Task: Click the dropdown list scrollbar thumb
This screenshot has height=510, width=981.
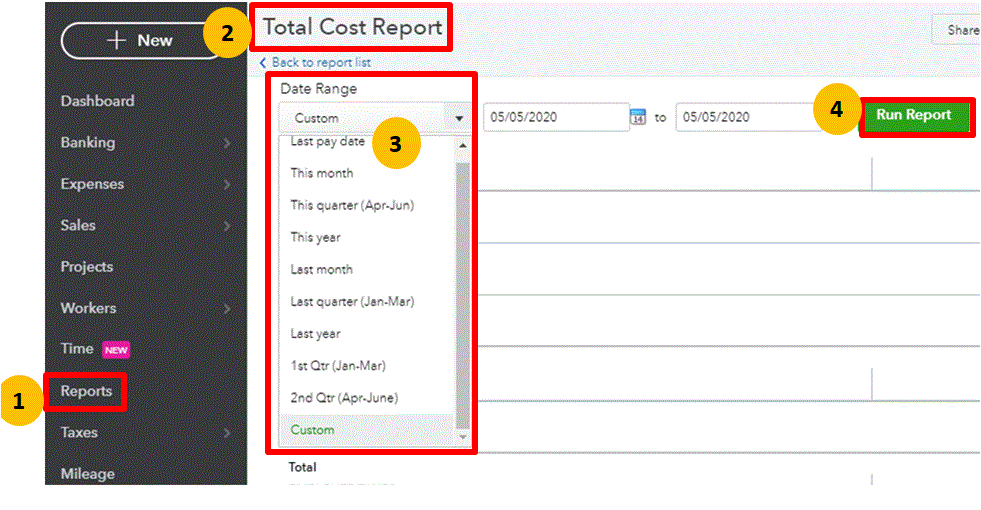Action: coord(463,295)
